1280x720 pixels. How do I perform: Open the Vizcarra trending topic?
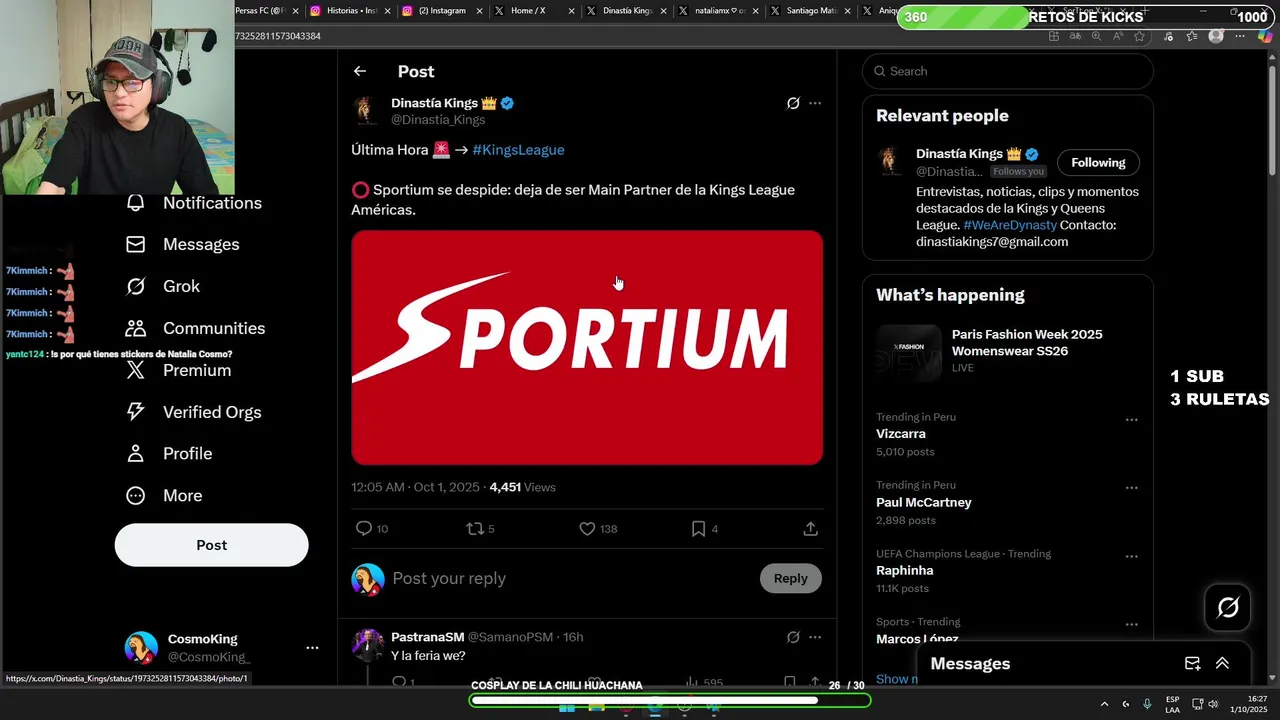901,434
